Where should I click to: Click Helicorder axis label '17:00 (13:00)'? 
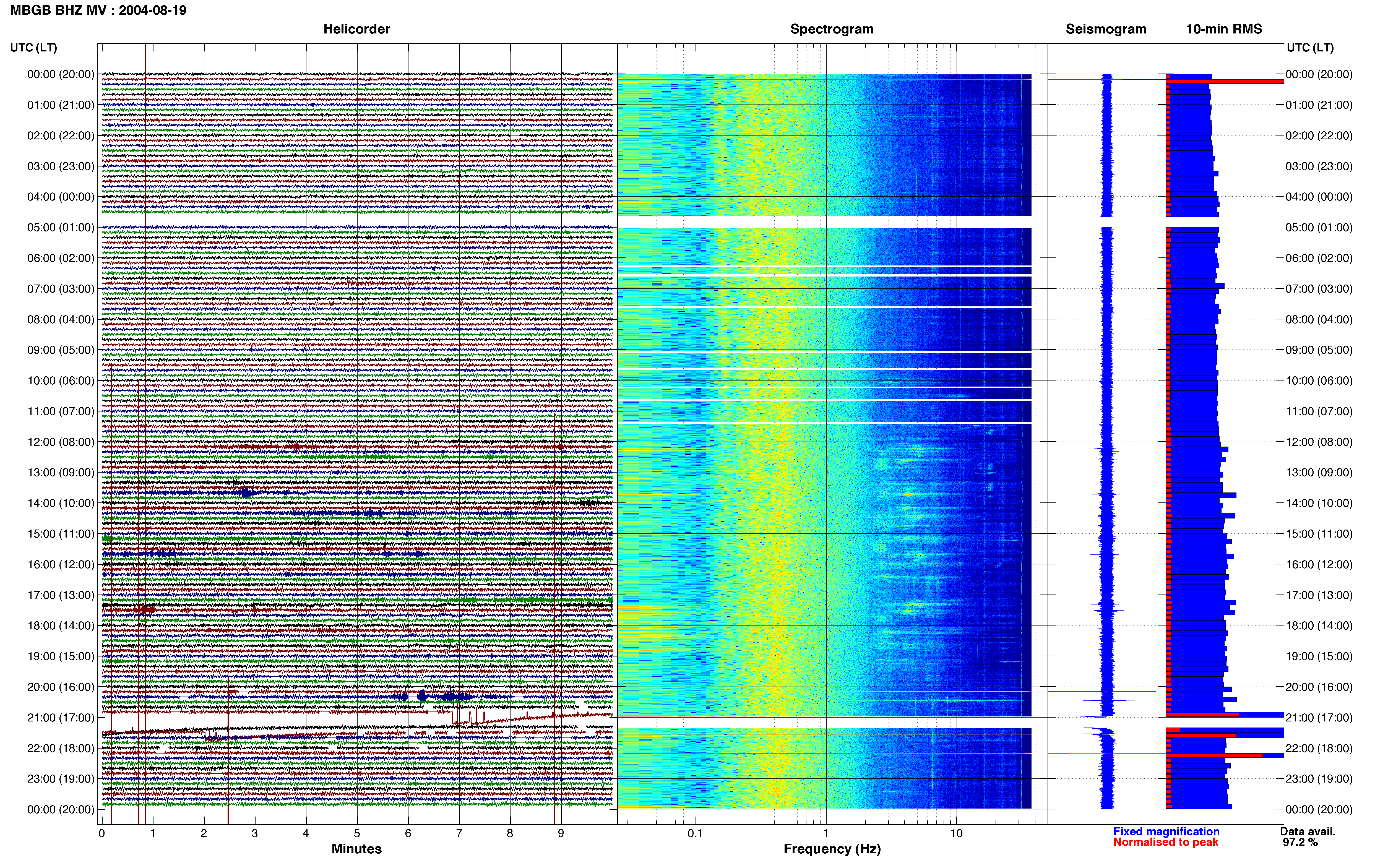click(61, 595)
